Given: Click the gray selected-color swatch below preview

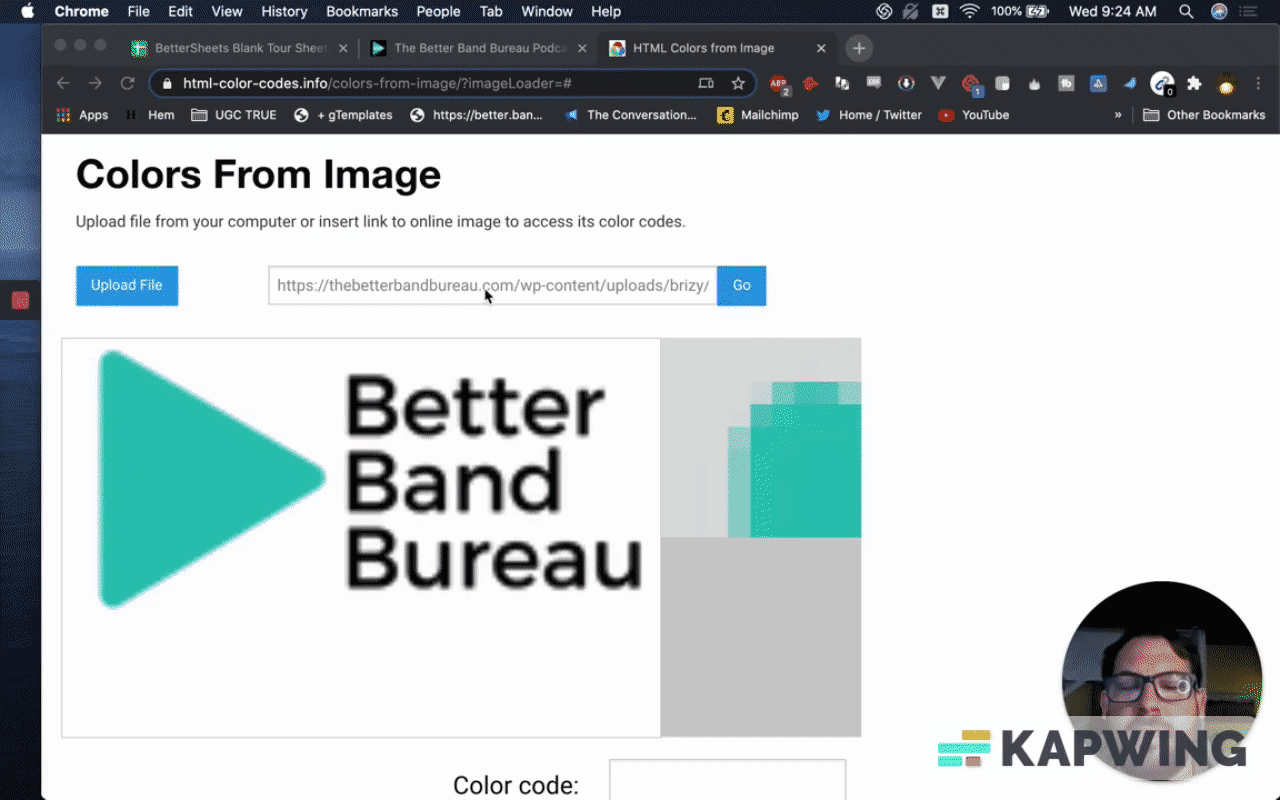Looking at the screenshot, I should point(761,637).
